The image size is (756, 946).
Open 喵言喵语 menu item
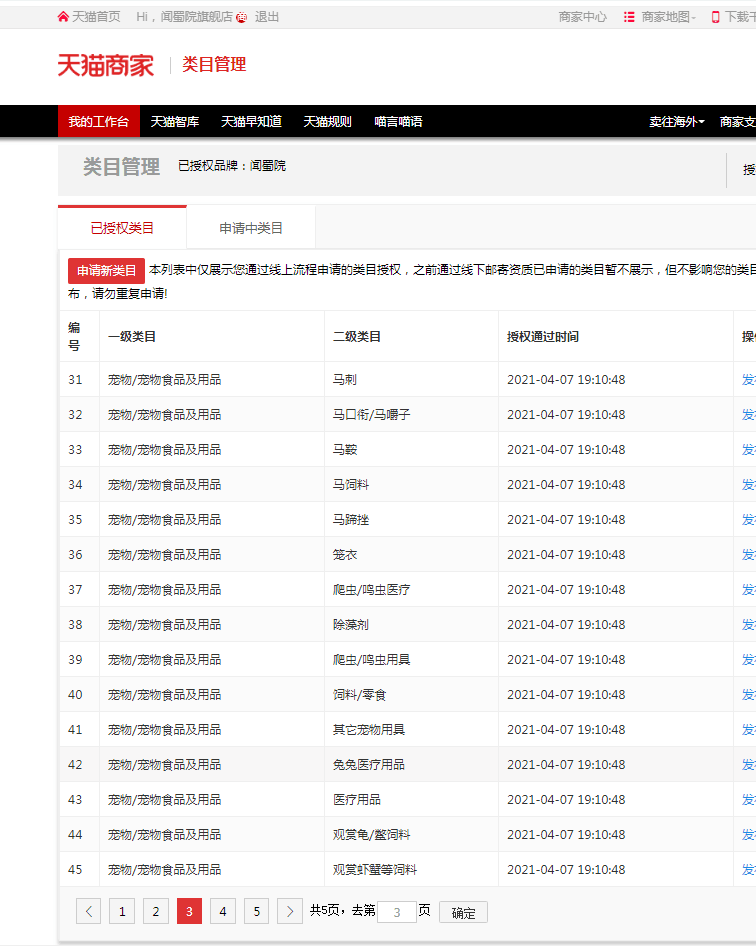click(398, 121)
